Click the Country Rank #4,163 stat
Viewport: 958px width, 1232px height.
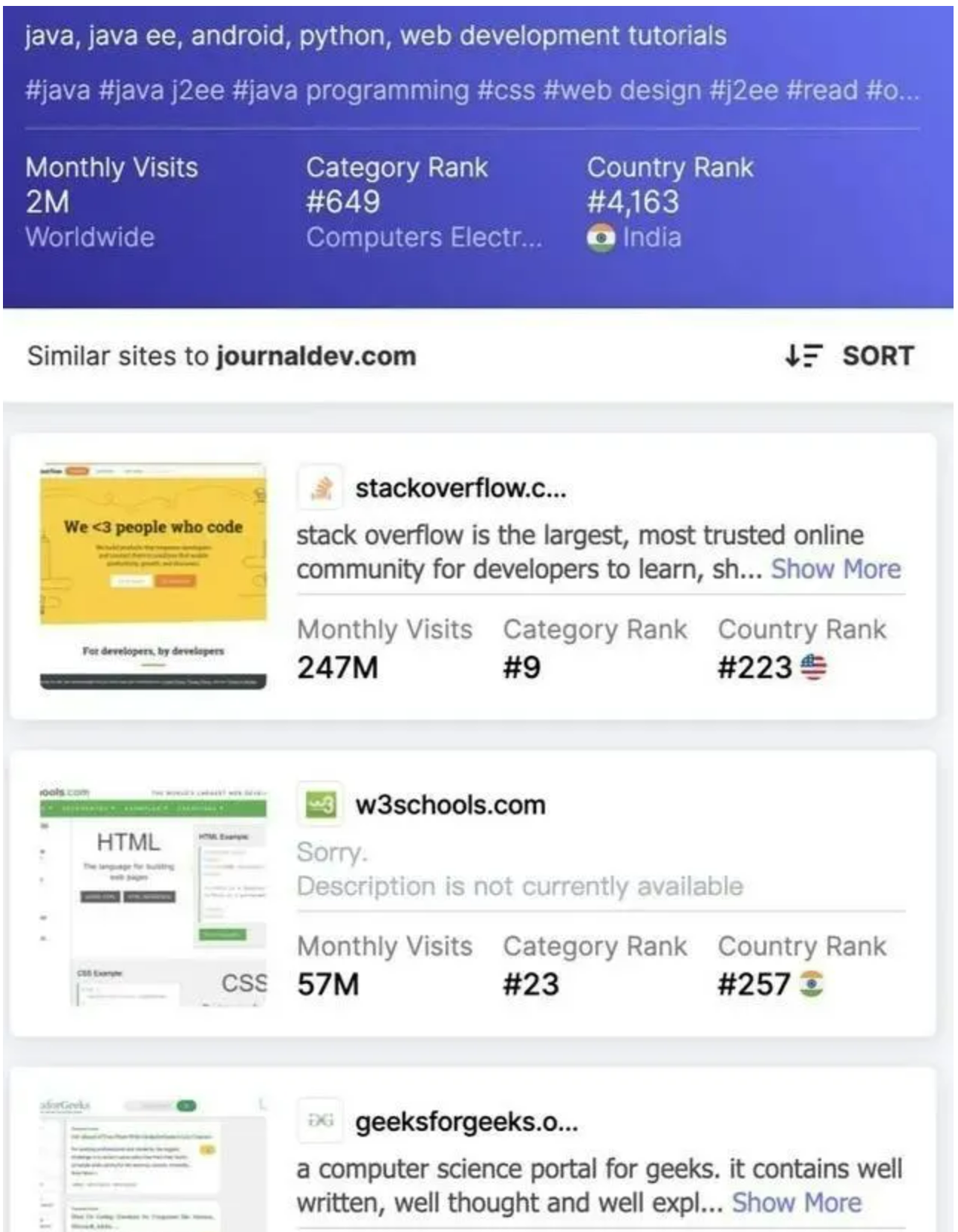670,202
